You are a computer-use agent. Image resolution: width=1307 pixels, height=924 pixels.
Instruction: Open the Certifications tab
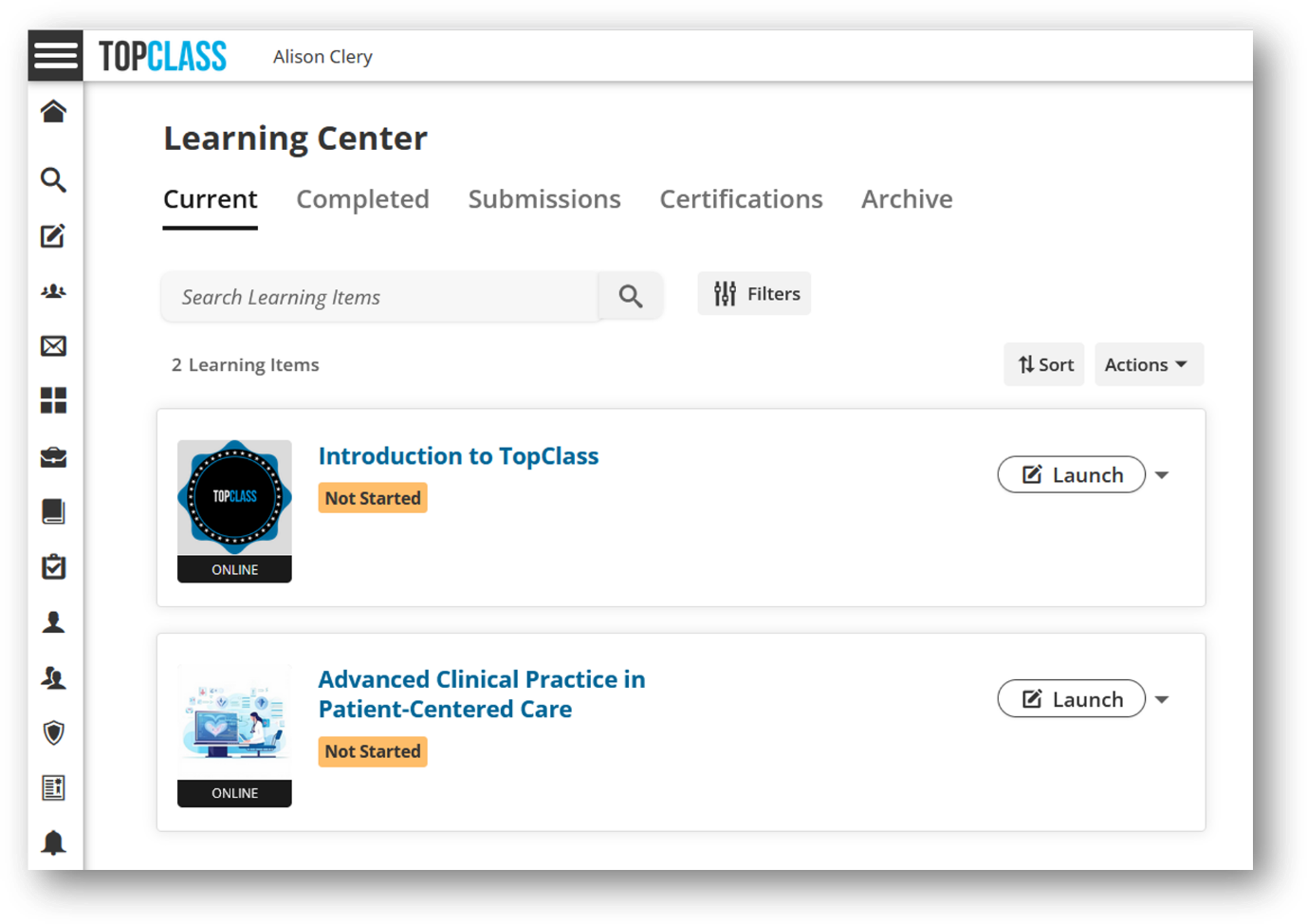click(742, 199)
